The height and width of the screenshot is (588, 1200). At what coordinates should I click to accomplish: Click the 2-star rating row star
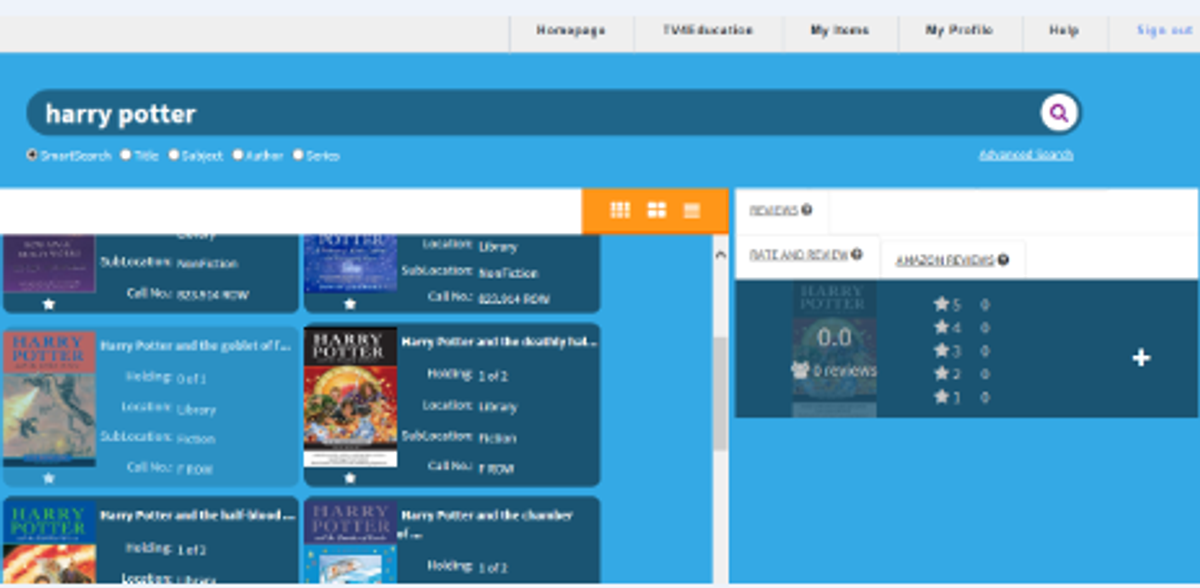coord(941,373)
